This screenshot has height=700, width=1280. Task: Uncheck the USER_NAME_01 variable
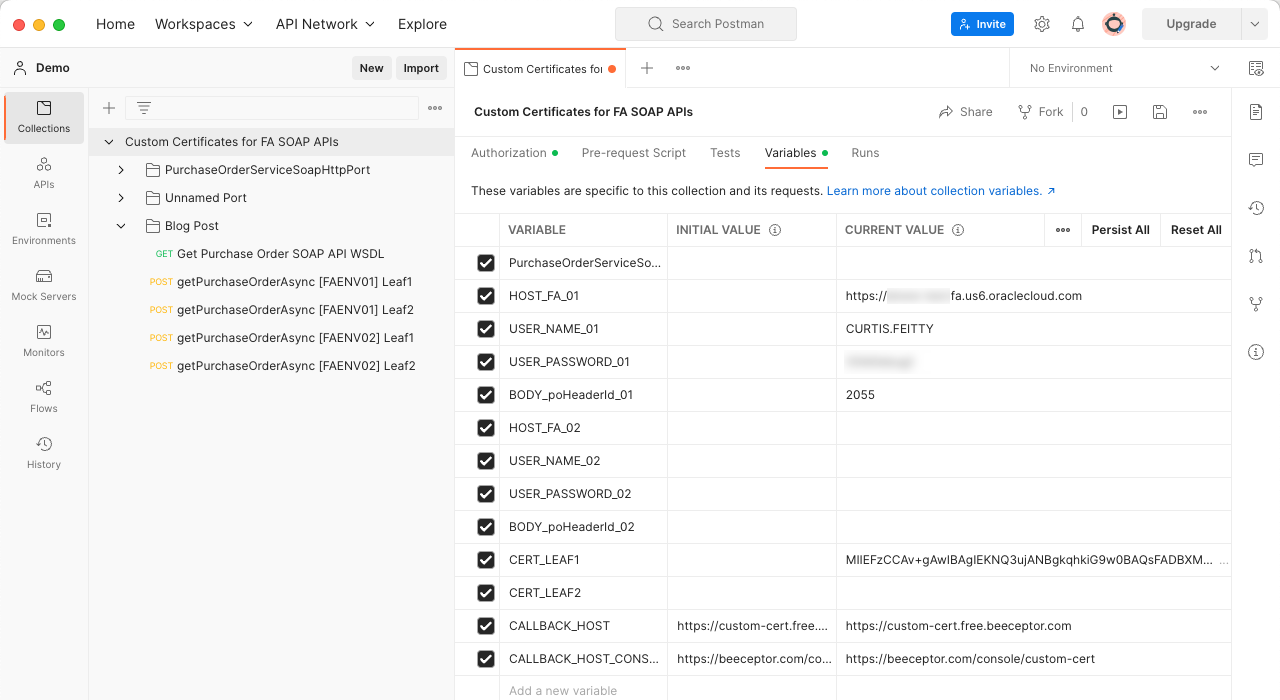pyautogui.click(x=486, y=329)
